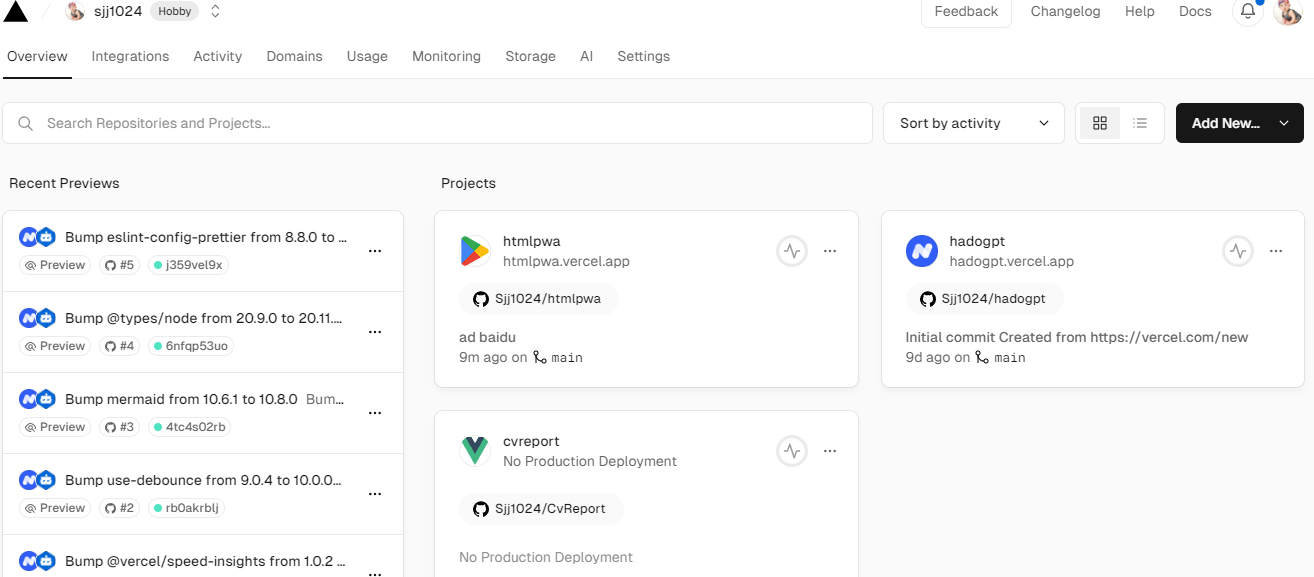Switch to grid view layout
The height and width of the screenshot is (577, 1314).
1100,123
